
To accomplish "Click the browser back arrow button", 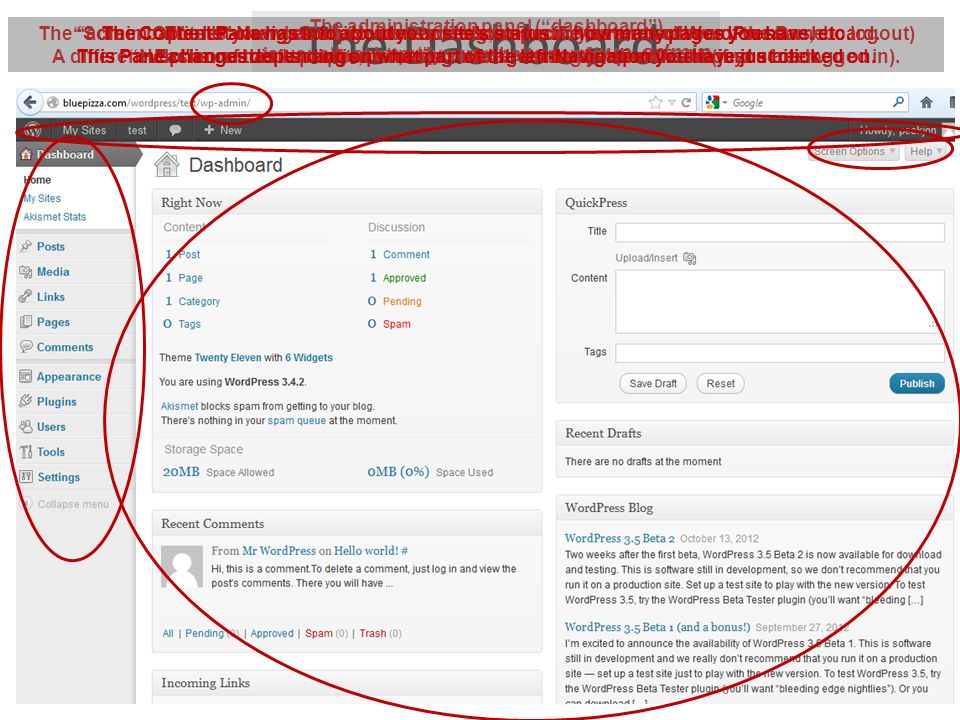I will (29, 102).
